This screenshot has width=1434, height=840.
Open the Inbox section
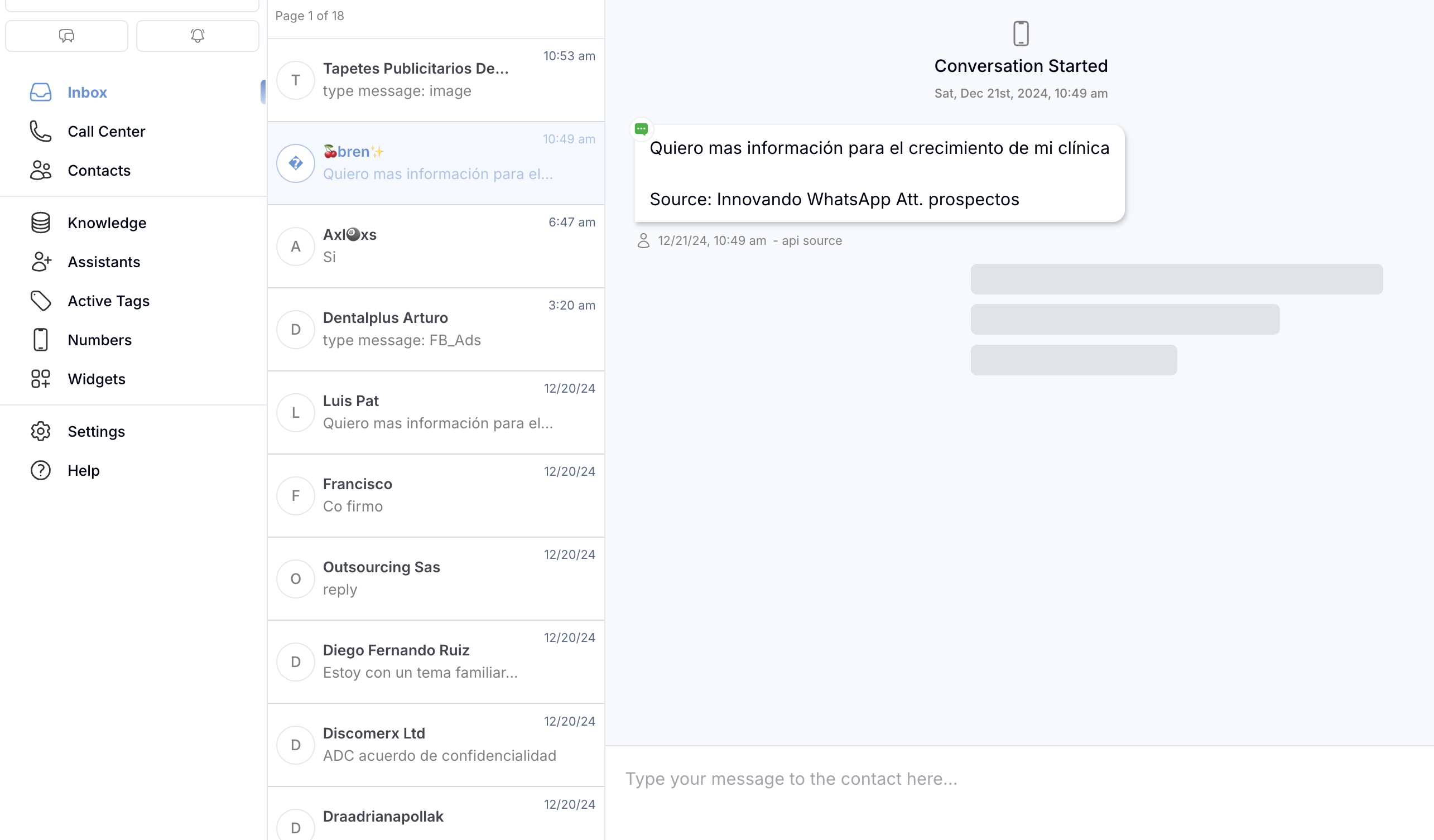(x=86, y=92)
